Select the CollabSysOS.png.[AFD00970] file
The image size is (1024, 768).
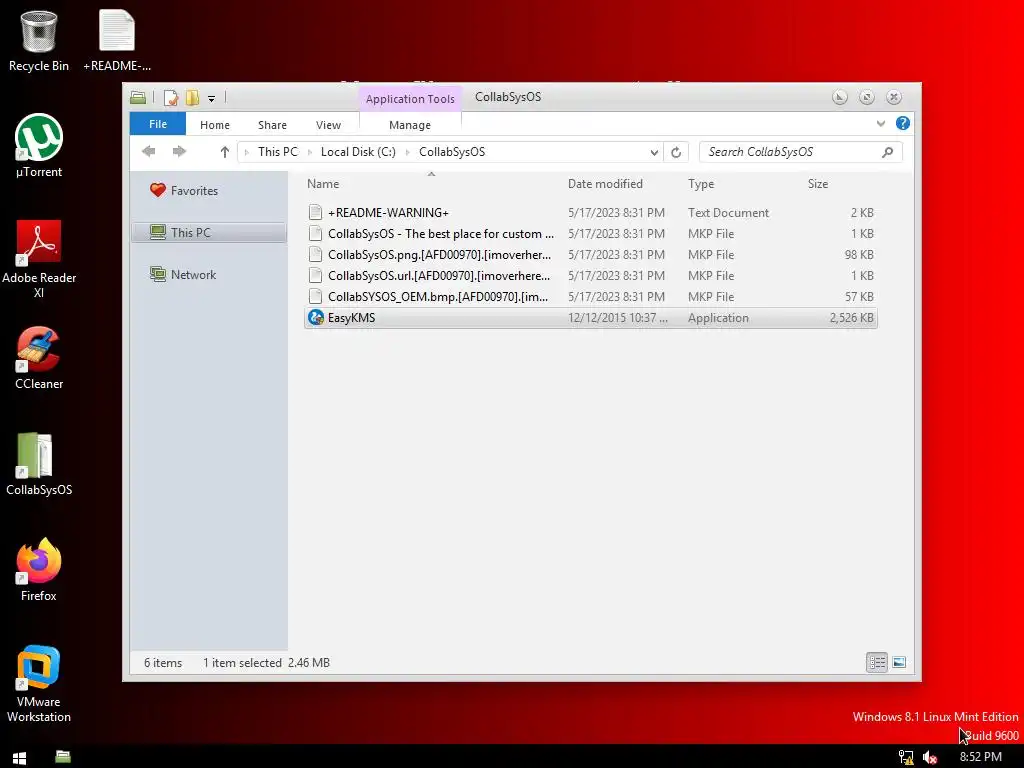click(x=590, y=255)
